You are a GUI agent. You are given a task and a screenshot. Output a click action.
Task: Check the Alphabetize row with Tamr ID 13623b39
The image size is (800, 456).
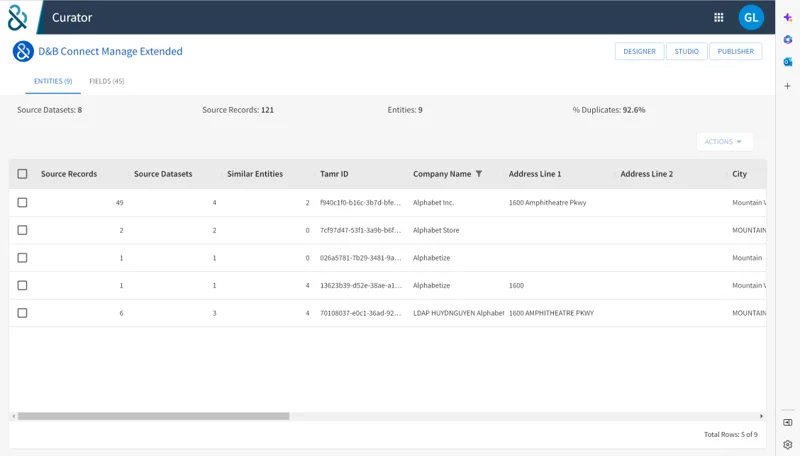click(22, 285)
